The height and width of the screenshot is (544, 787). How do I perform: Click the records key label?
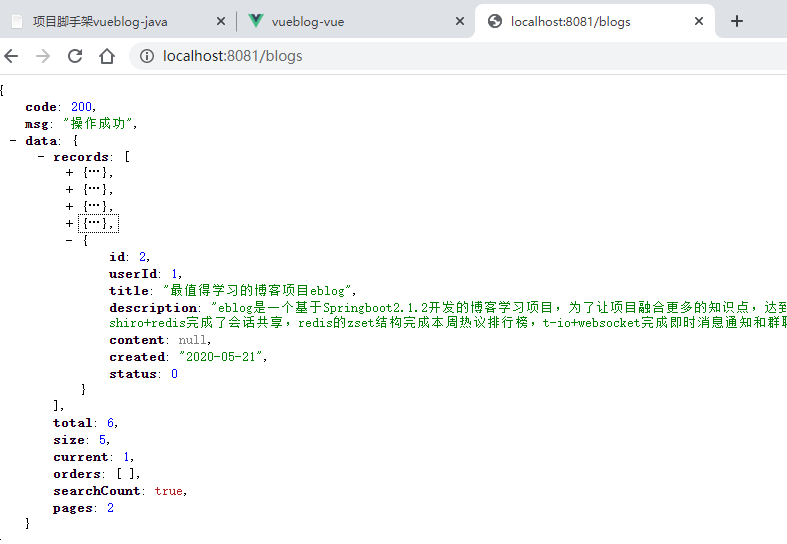[81, 157]
